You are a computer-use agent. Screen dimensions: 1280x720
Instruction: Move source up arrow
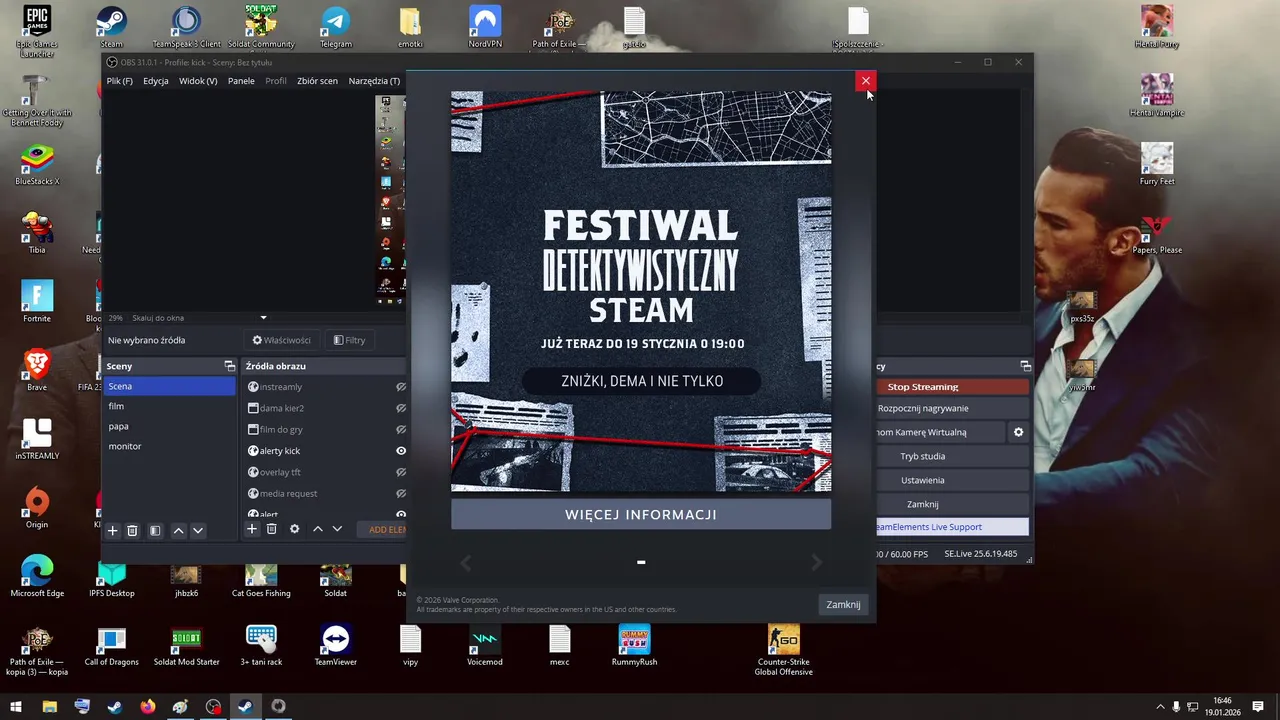coord(317,529)
